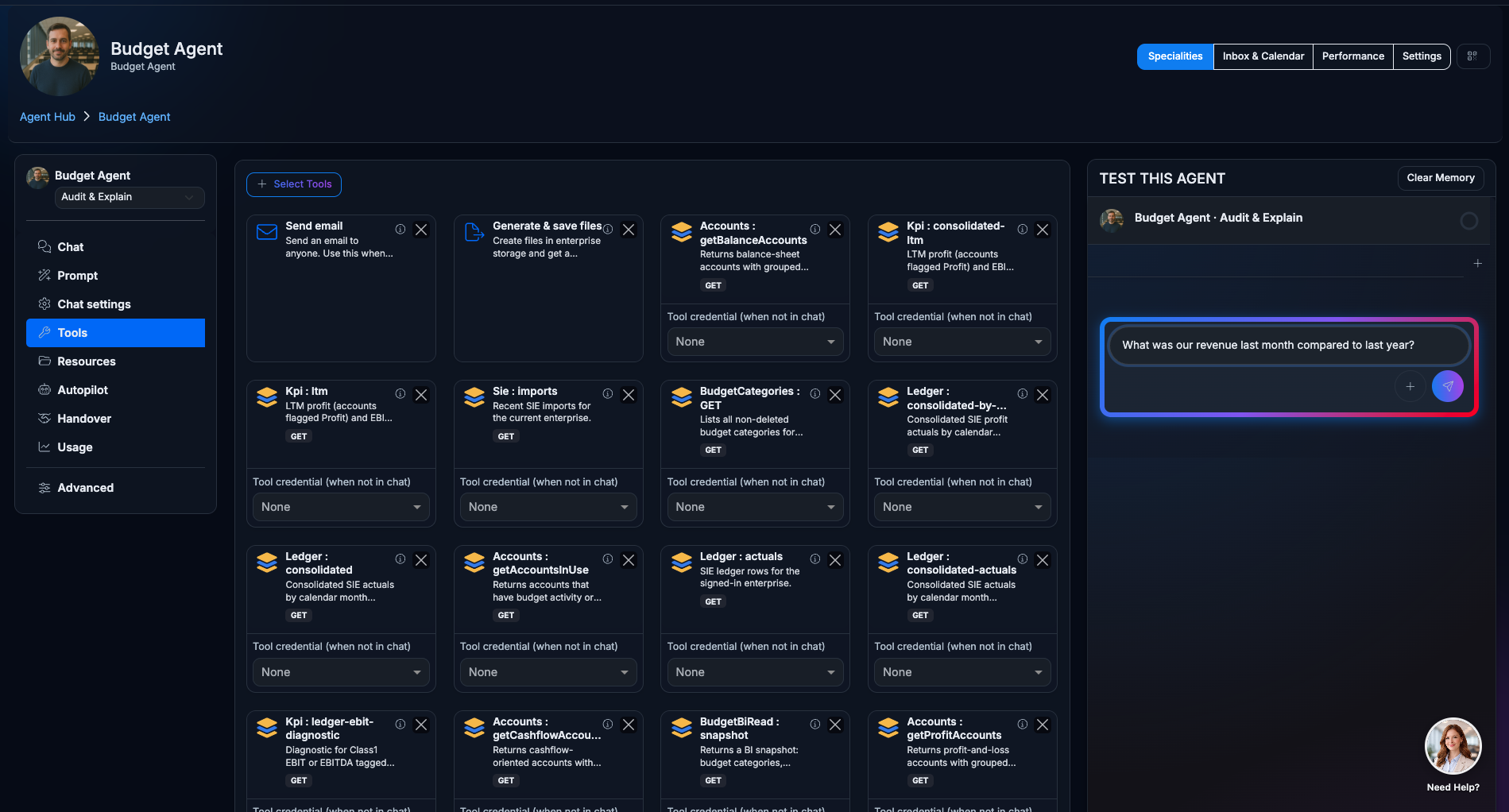Open credential dropdown for Ledger : consolidated-by-...
This screenshot has width=1509, height=812.
(962, 507)
